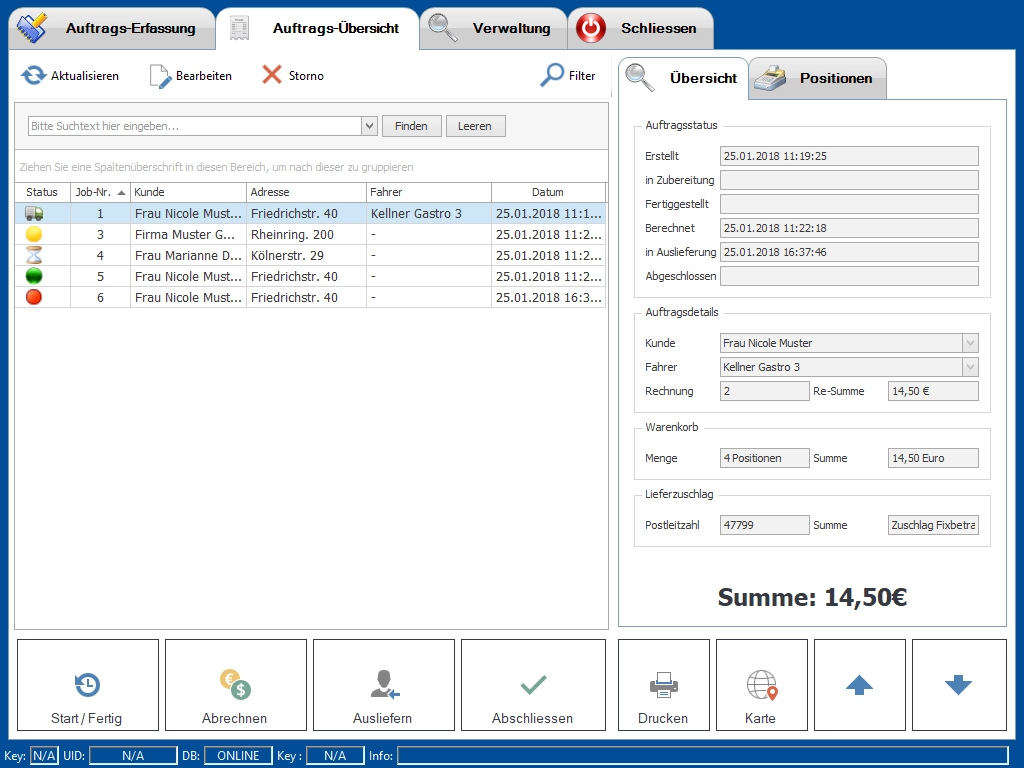The image size is (1024, 768).
Task: Click the Drucken printer button
Action: point(663,686)
